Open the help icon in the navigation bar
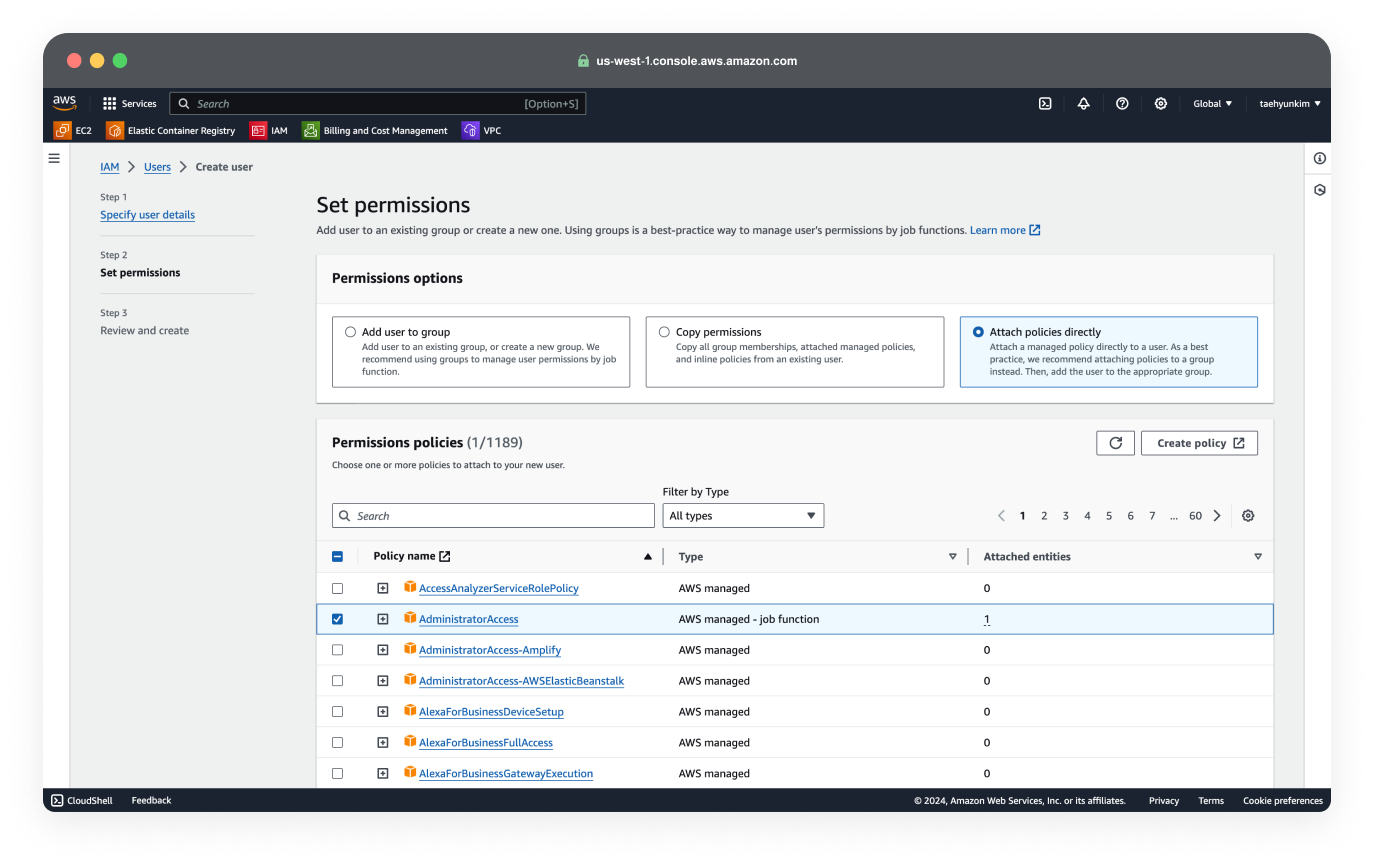The width and height of the screenshot is (1374, 865). pos(1122,103)
